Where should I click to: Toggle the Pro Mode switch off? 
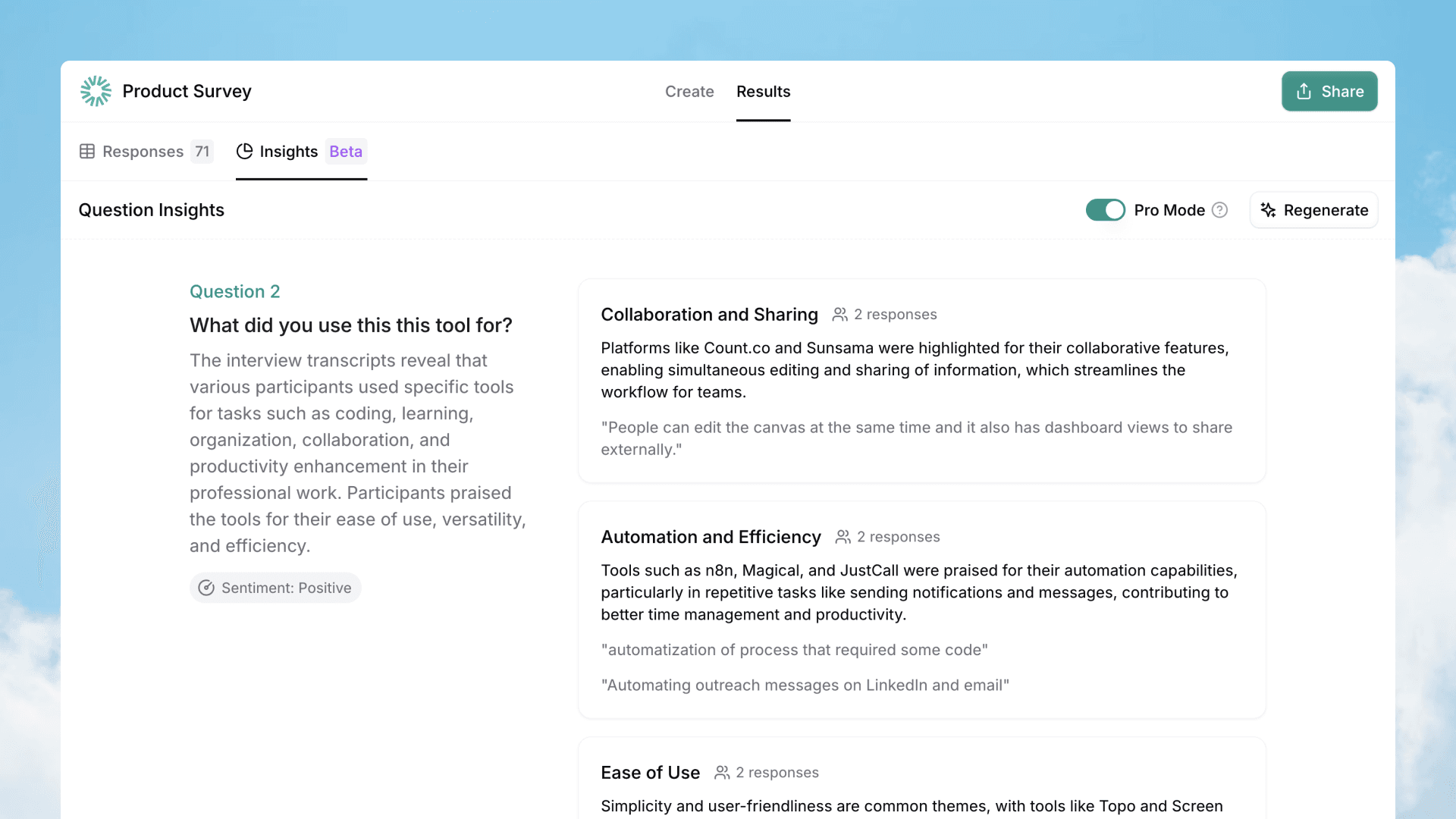[x=1105, y=210]
